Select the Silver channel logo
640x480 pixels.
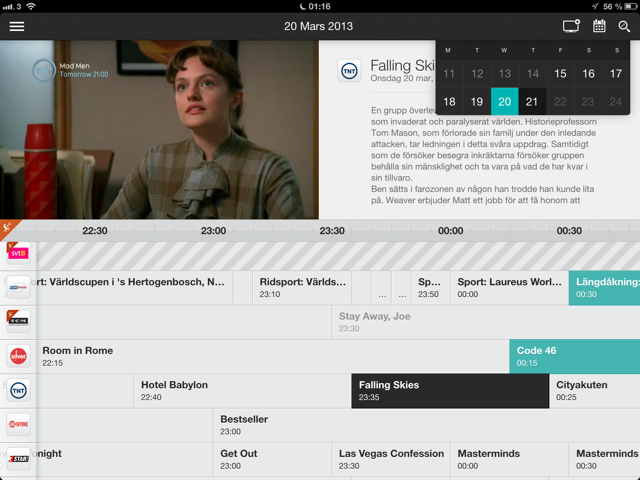click(18, 356)
